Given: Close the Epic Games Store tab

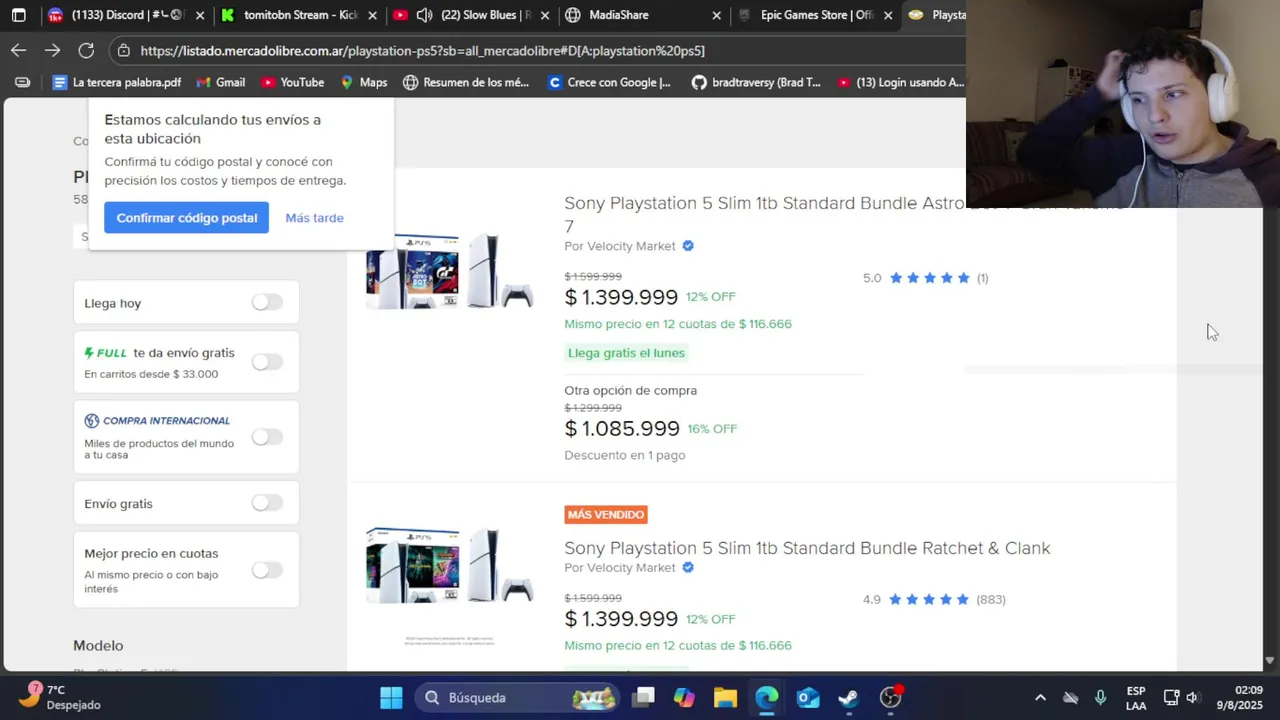Looking at the screenshot, I should 888,15.
